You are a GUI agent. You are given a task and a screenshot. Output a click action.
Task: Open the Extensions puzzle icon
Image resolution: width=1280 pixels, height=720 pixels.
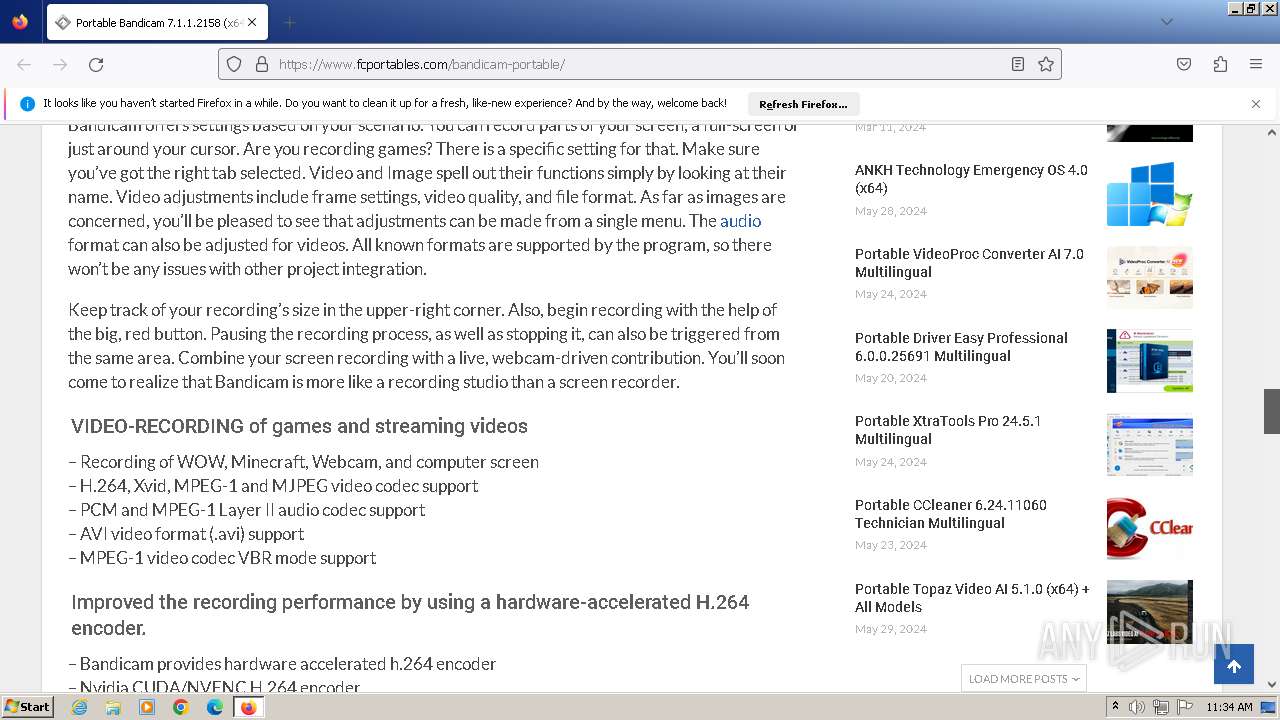1220,64
